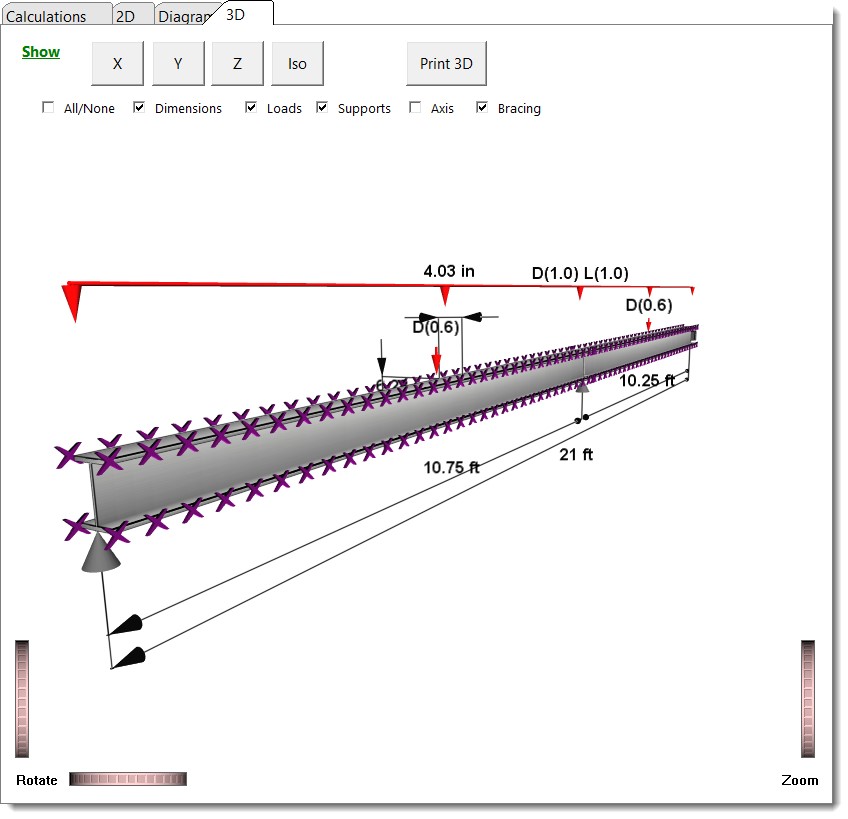
Task: Select the 3D tab
Action: pos(240,14)
